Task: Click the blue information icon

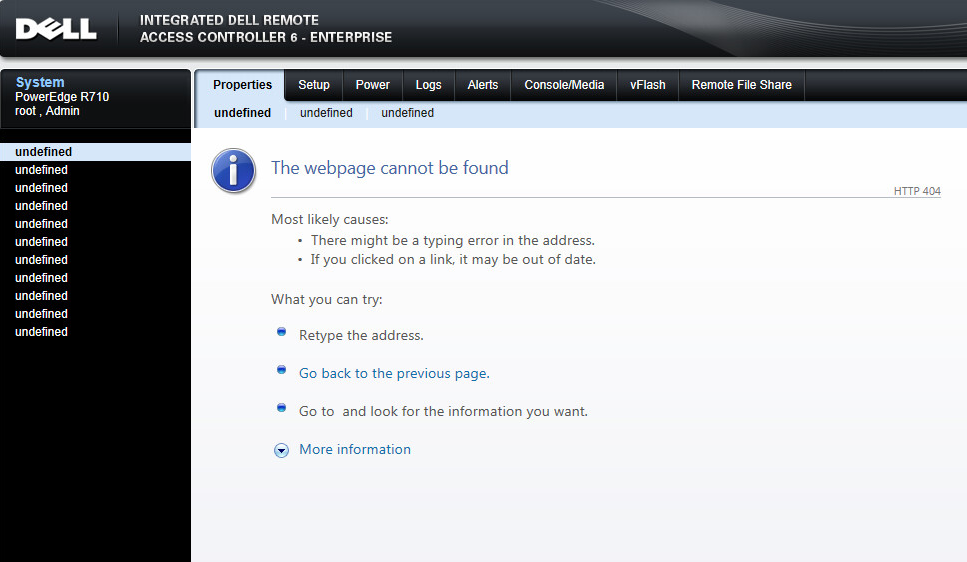Action: [x=234, y=170]
